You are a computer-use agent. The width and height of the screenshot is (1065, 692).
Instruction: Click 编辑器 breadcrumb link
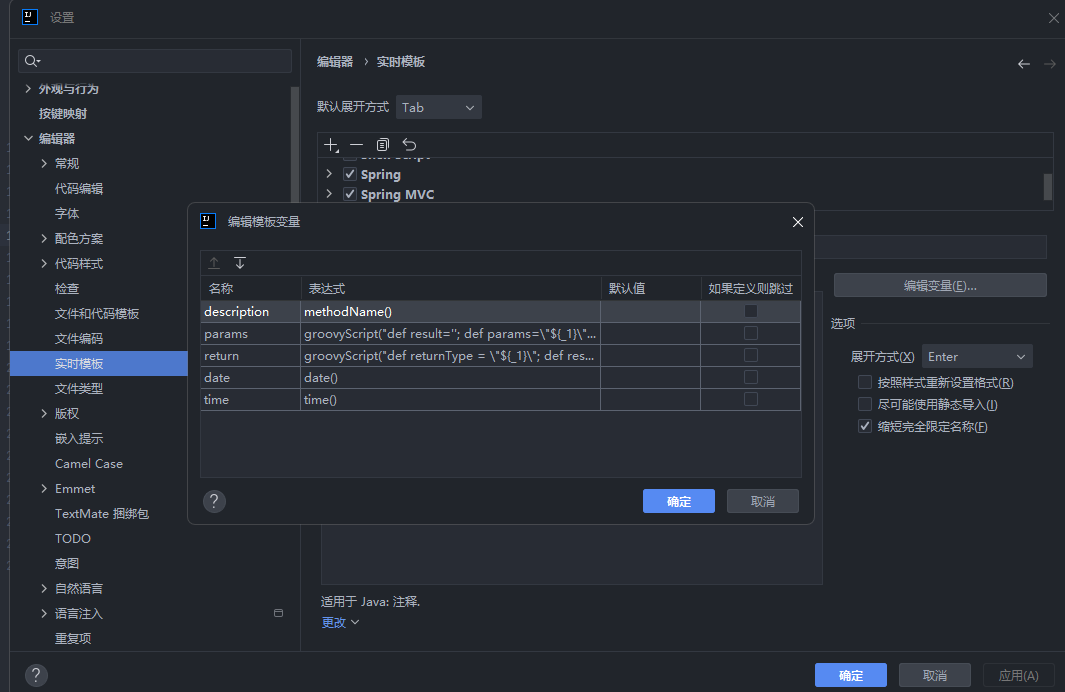[x=335, y=62]
